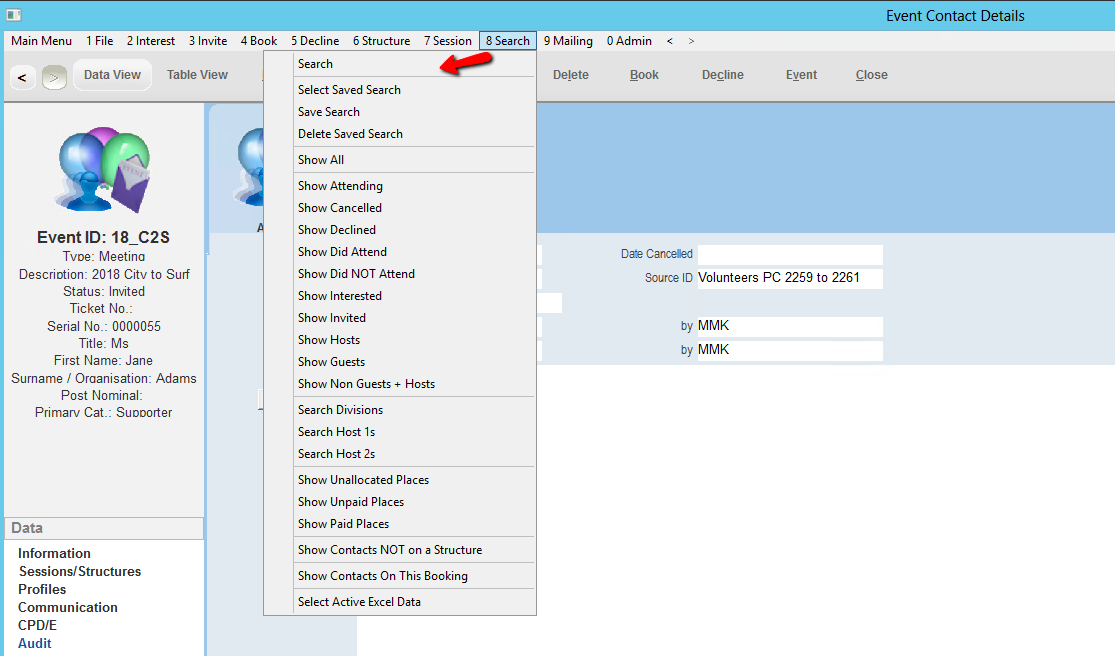Screen dimensions: 1115x656
Task: Expand the 6 Structure menu
Action: (x=381, y=41)
